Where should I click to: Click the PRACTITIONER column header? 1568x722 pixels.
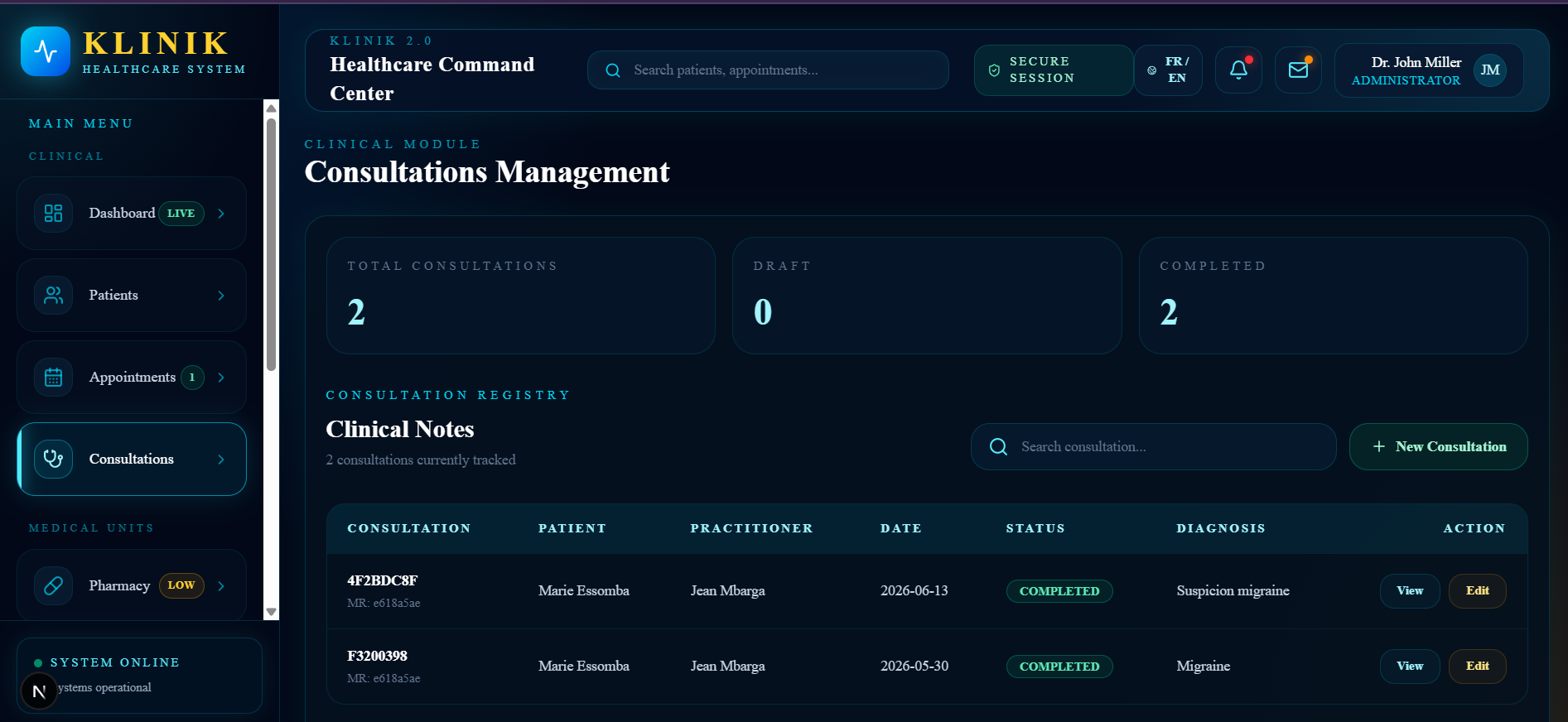click(751, 528)
